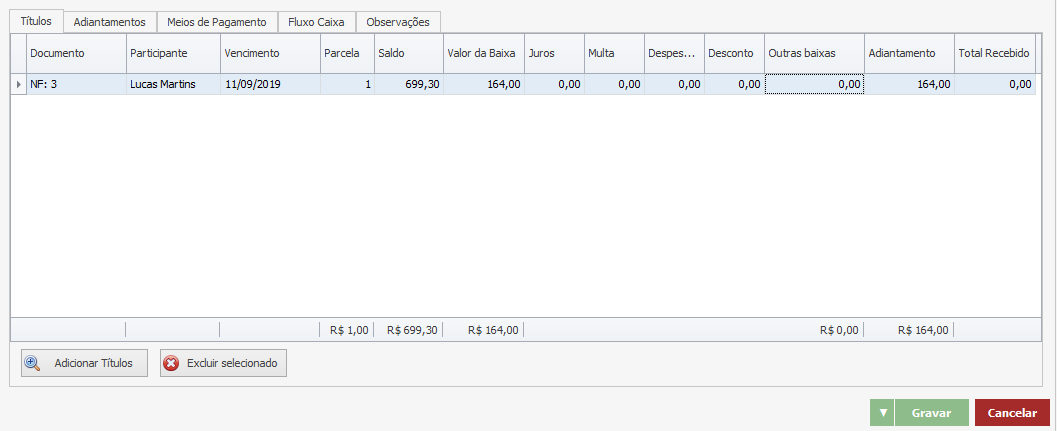This screenshot has height=431, width=1057.
Task: Select the Juros cell in the NF: 3 row
Action: click(x=553, y=85)
